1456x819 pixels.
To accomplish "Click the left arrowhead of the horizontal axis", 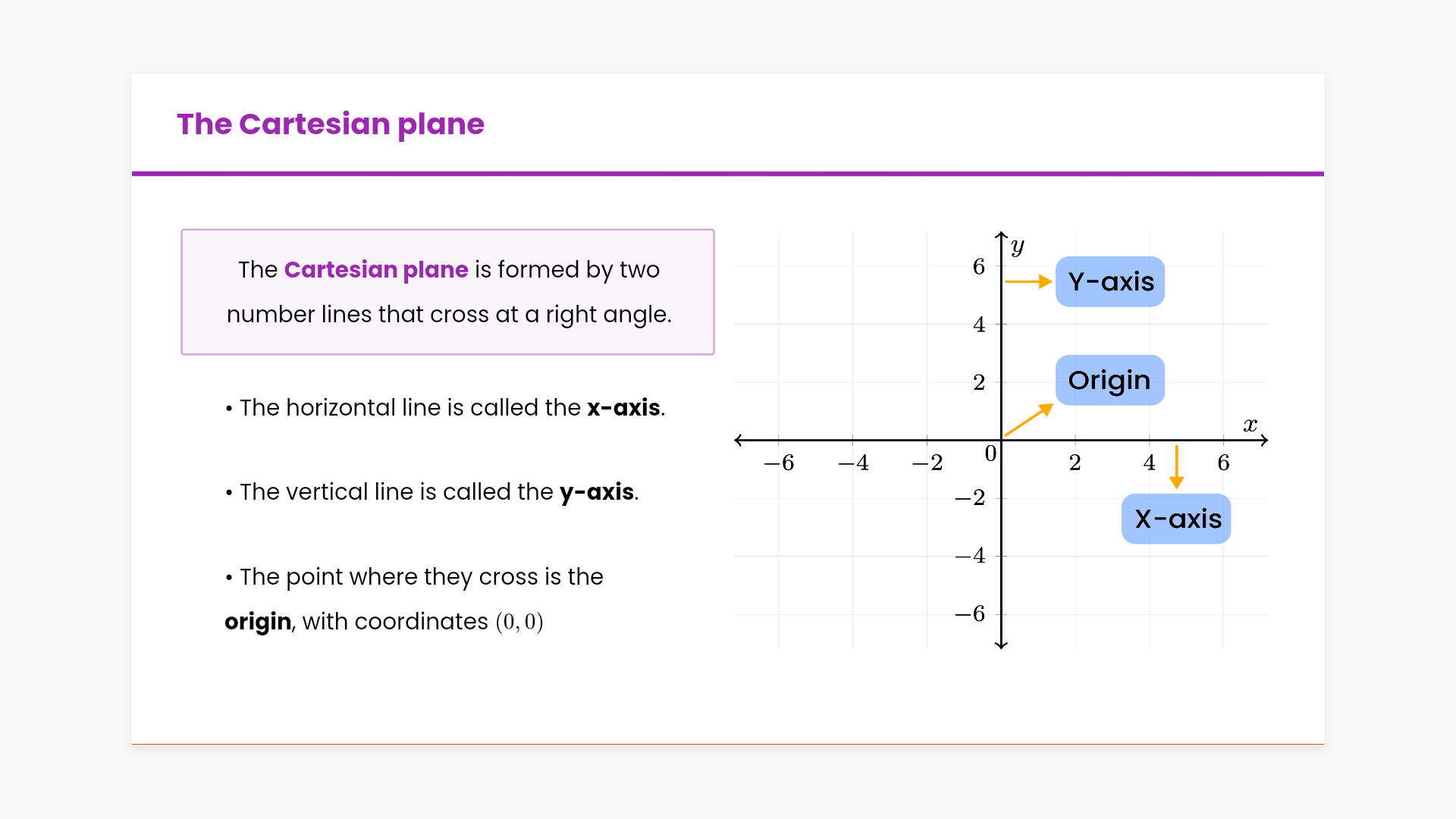I will point(739,440).
